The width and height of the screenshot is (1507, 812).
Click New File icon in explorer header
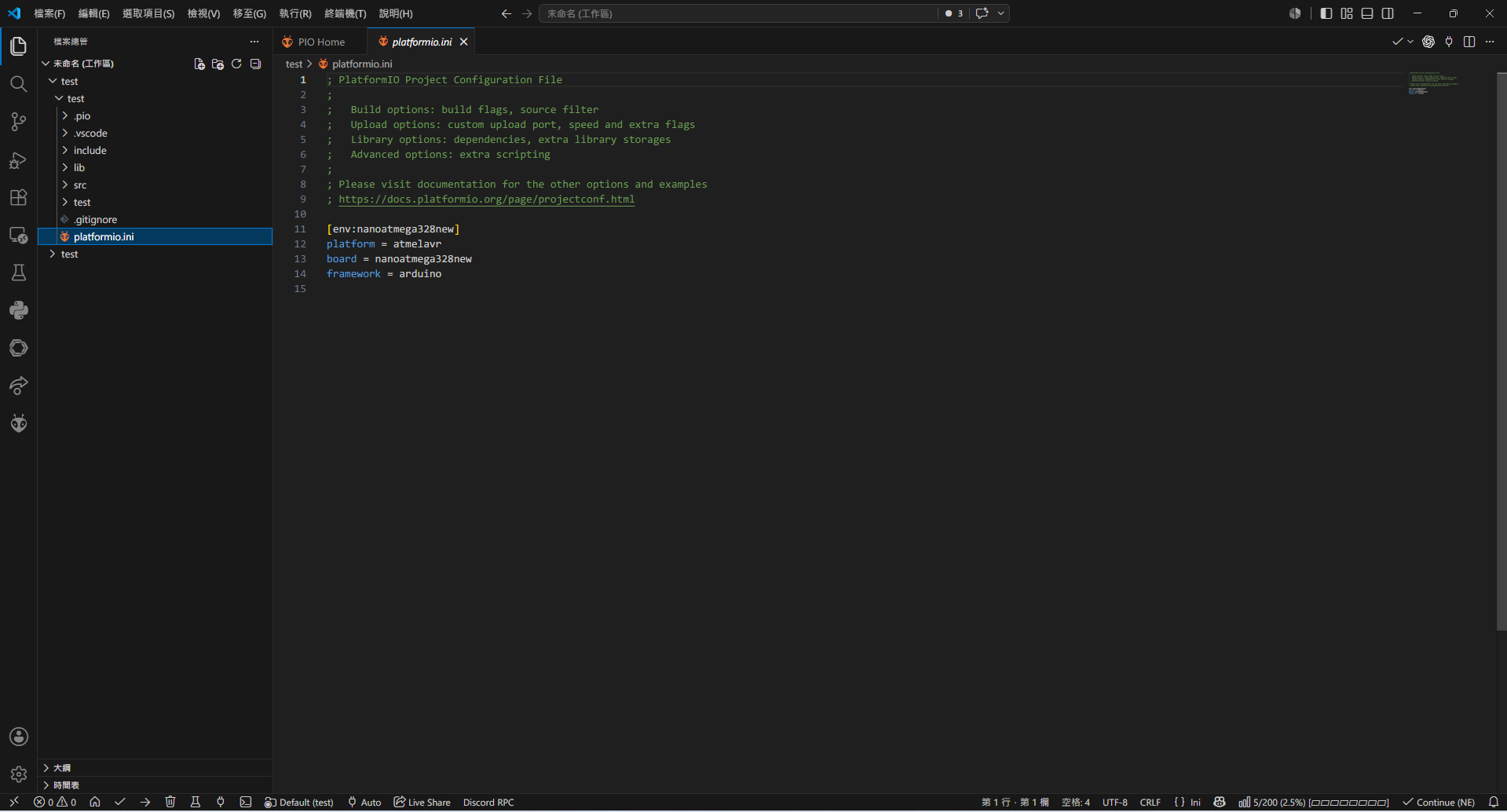click(199, 64)
